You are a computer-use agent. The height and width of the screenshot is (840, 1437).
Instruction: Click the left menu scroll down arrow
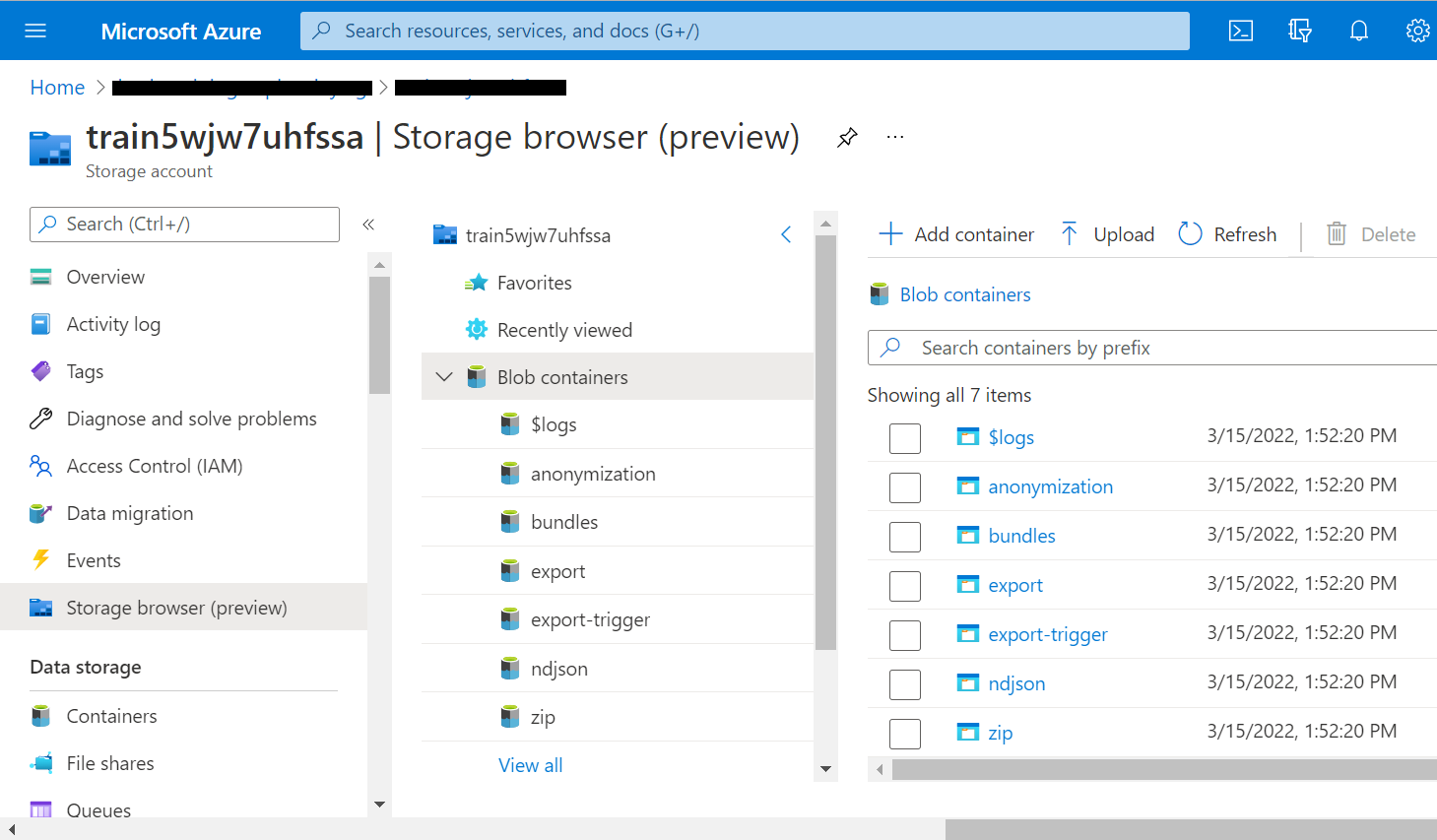(x=379, y=805)
